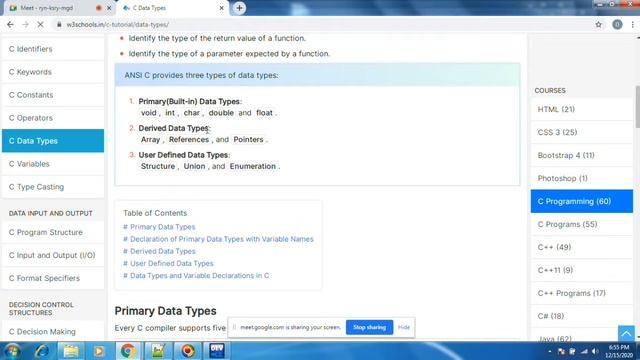
Task: Click Stop sharing in the Meet banner
Action: (369, 327)
